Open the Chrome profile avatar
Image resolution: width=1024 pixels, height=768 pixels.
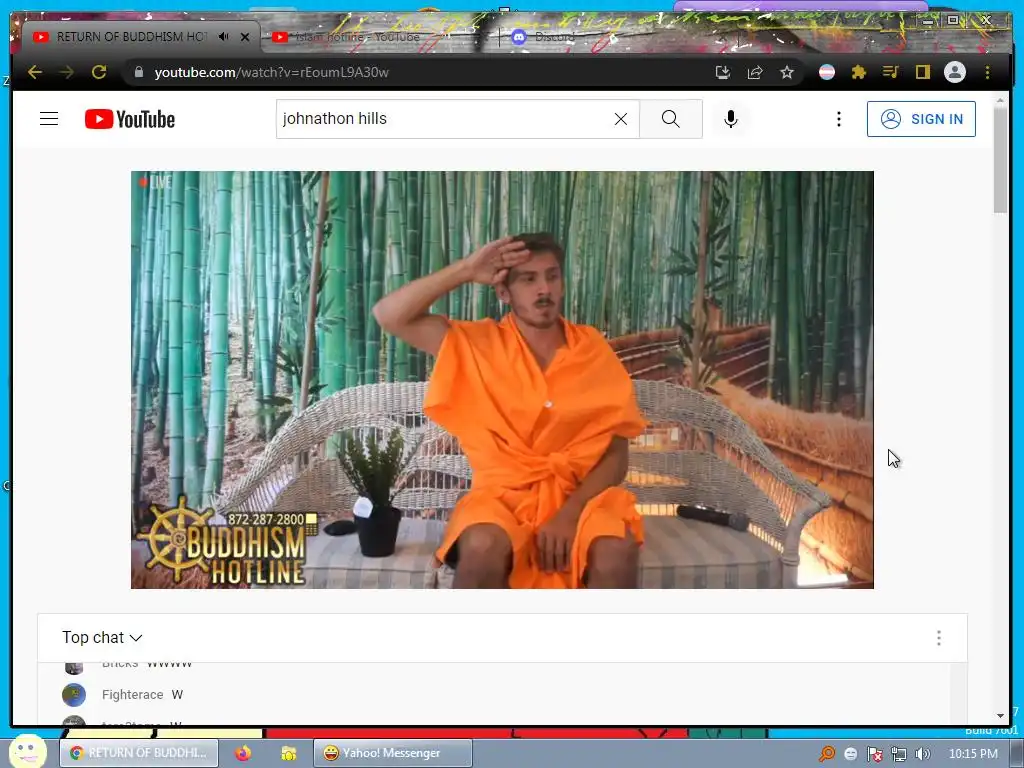coord(955,72)
